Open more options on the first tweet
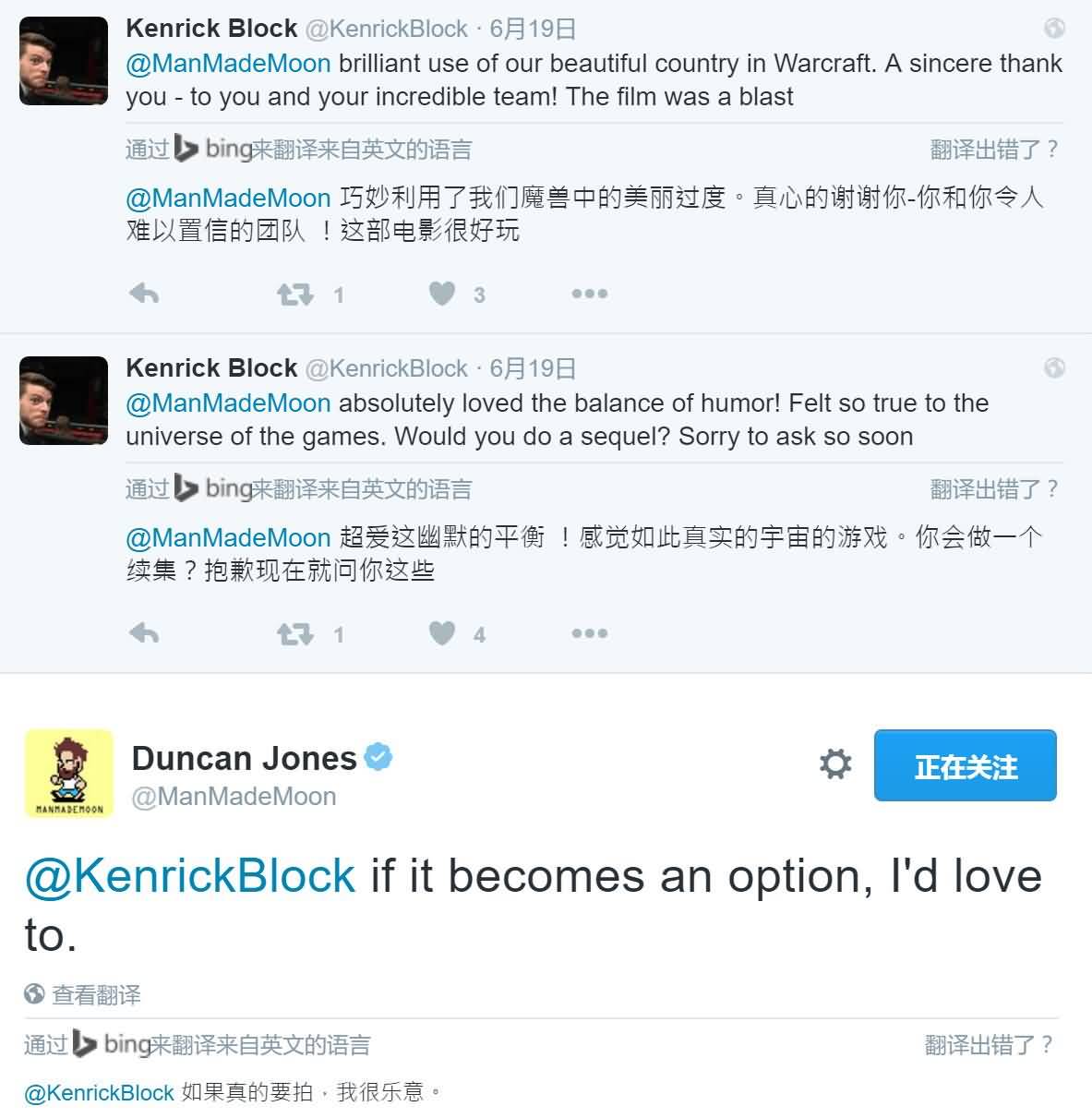This screenshot has height=1118, width=1092. [x=589, y=294]
